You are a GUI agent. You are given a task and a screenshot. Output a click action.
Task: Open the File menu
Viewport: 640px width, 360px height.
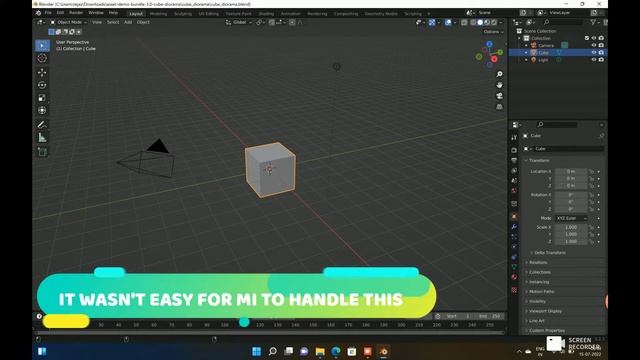[x=48, y=13]
